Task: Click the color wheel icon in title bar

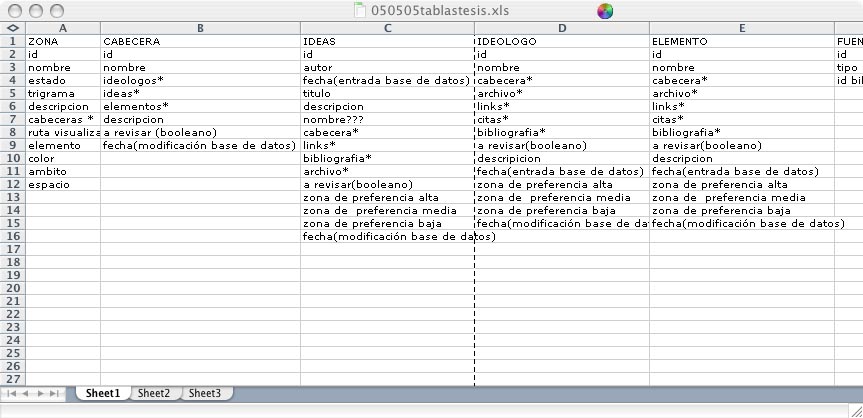Action: pyautogui.click(x=604, y=11)
